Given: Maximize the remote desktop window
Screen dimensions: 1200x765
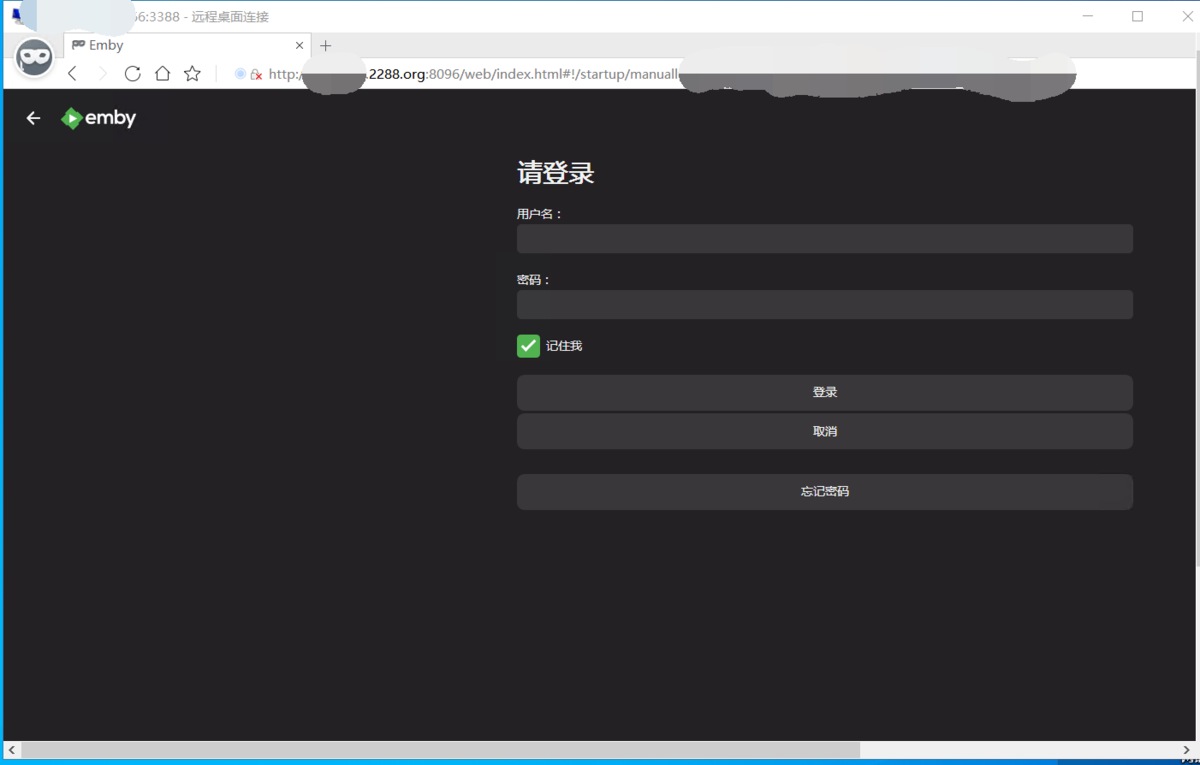Looking at the screenshot, I should click(1137, 17).
